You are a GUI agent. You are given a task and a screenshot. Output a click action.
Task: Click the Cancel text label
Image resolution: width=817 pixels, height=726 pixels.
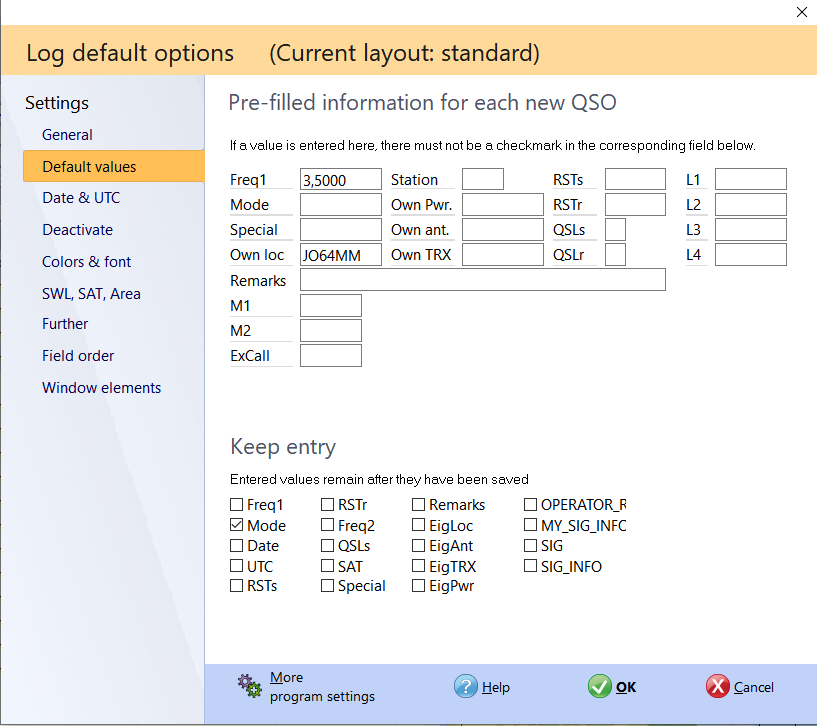(x=753, y=687)
